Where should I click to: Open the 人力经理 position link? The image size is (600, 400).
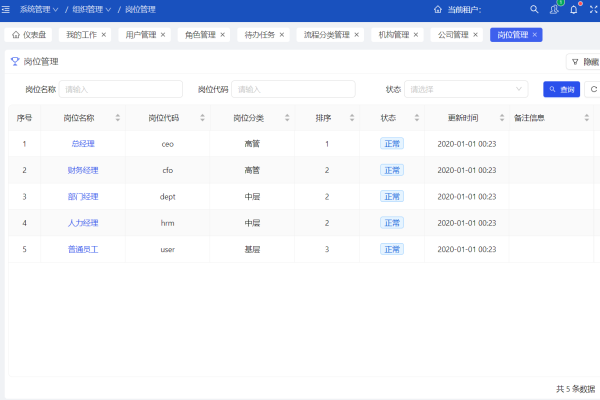(x=83, y=223)
